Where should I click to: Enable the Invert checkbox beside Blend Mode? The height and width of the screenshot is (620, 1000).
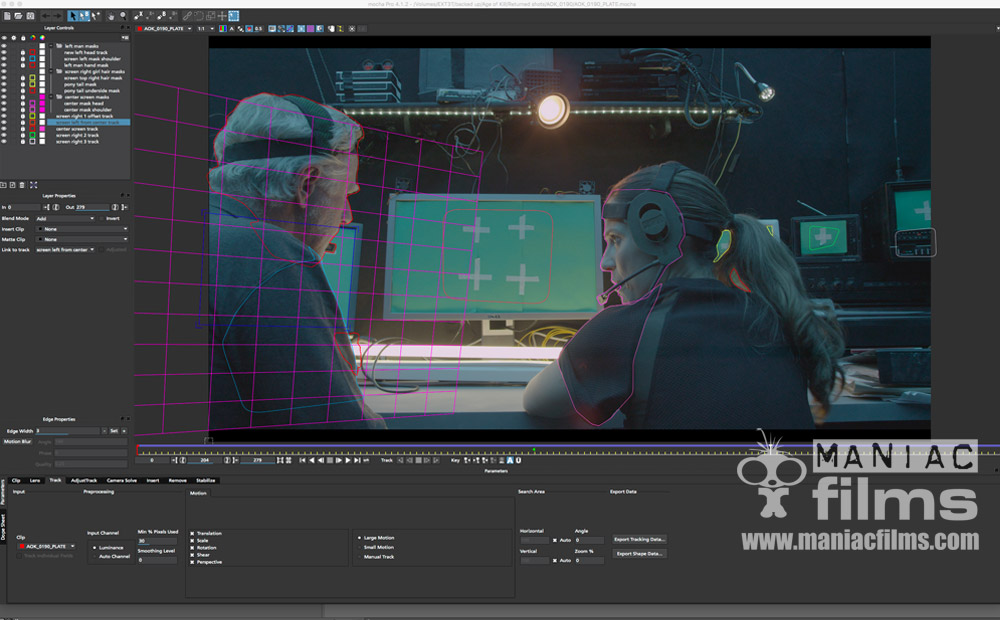(x=101, y=218)
